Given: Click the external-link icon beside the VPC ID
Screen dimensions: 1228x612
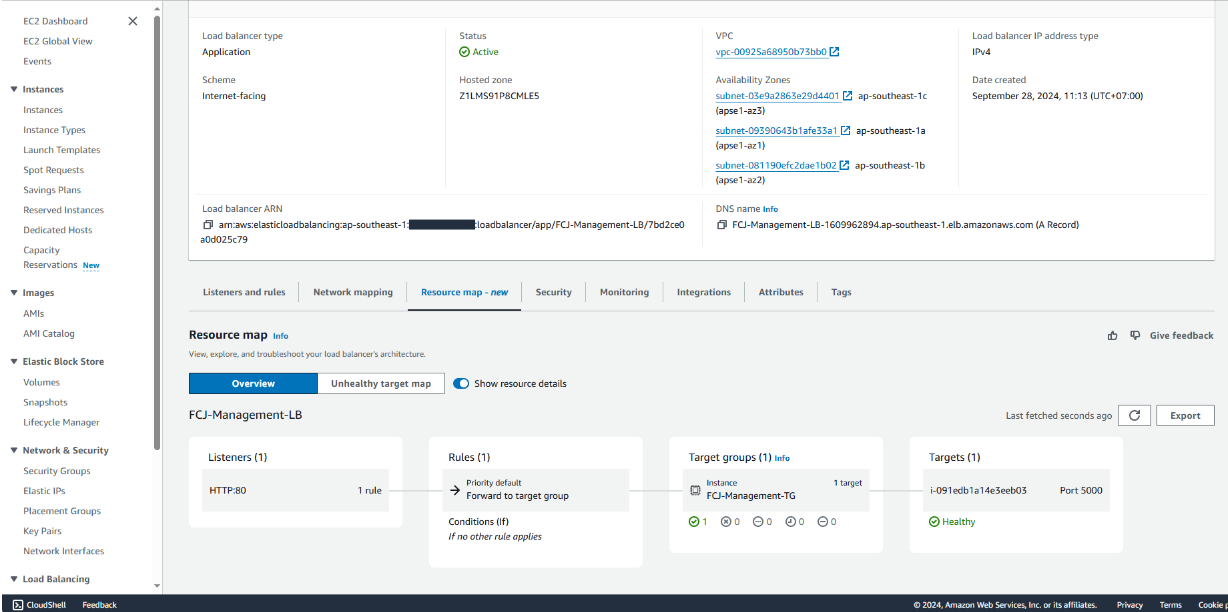Looking at the screenshot, I should pyautogui.click(x=835, y=52).
